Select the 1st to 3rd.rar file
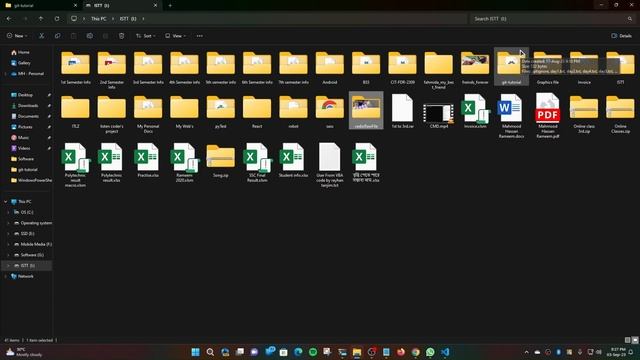The height and width of the screenshot is (360, 640). [x=402, y=111]
